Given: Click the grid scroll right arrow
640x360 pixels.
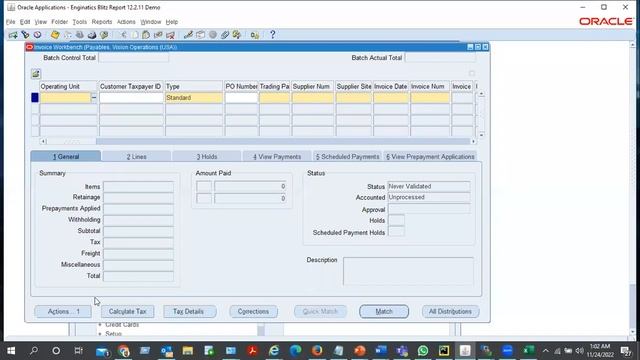Looking at the screenshot, I should 473,141.
